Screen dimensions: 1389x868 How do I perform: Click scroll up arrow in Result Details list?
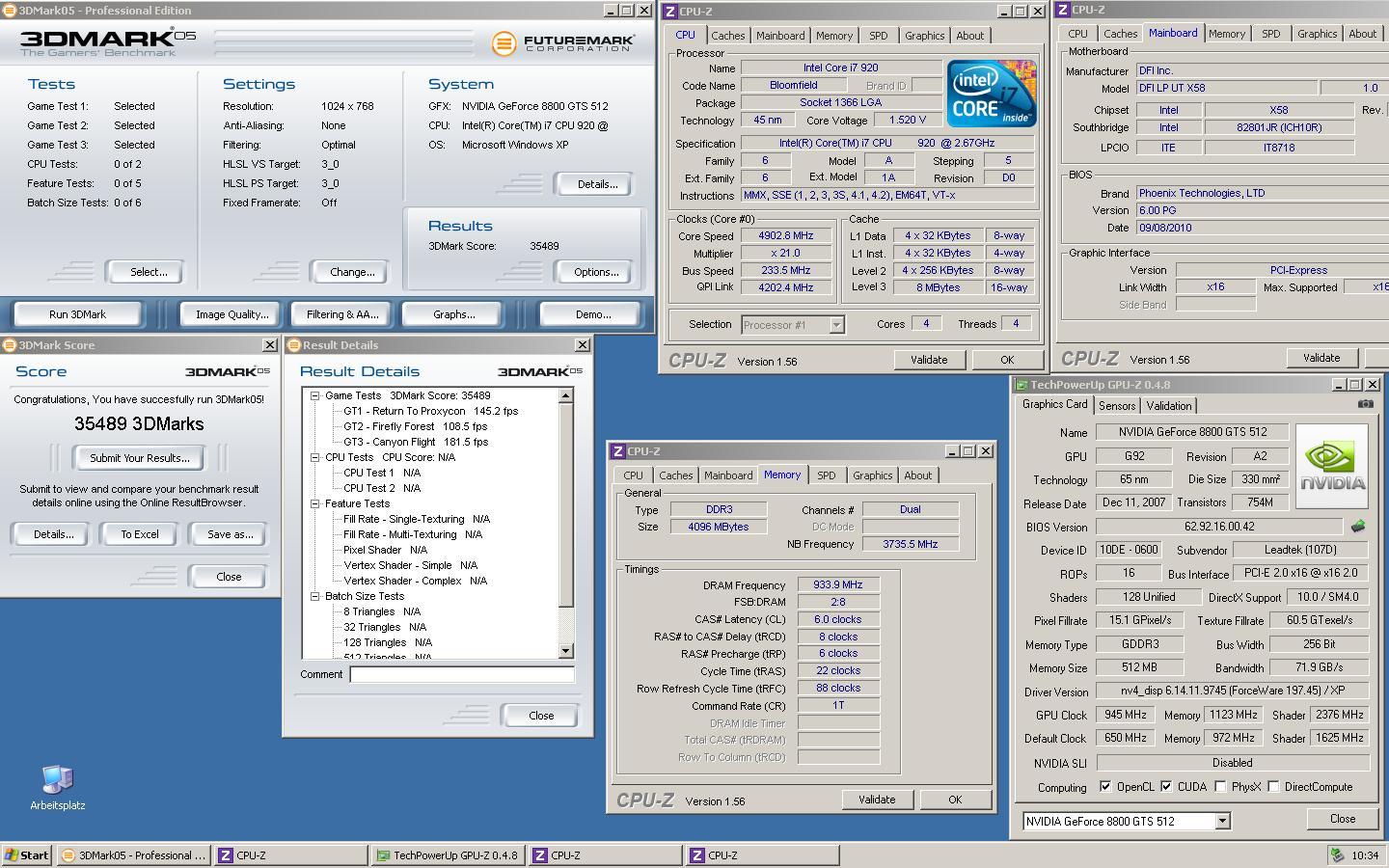pos(566,395)
